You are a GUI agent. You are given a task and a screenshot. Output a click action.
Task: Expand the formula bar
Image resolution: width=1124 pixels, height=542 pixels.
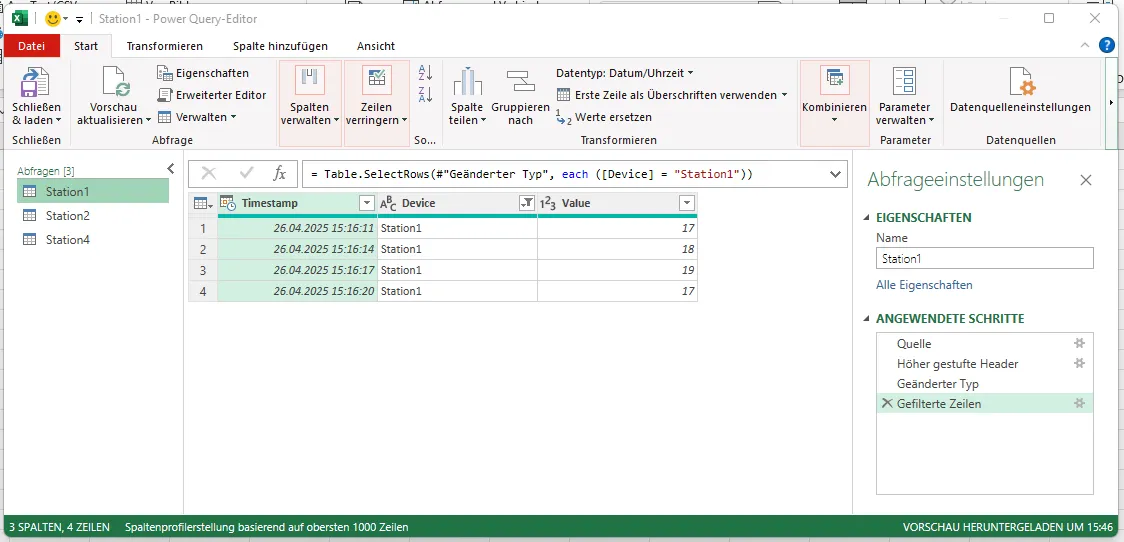[836, 174]
